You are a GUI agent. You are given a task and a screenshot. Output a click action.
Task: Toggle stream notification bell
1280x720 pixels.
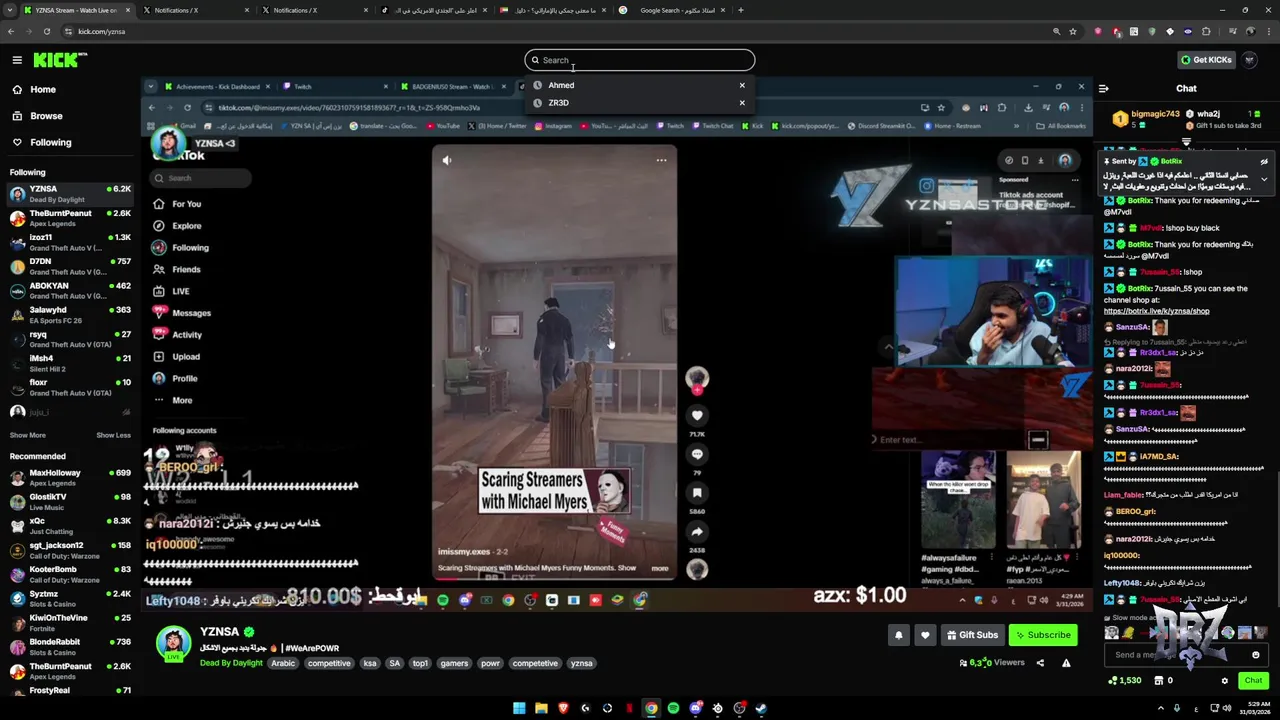tap(898, 635)
